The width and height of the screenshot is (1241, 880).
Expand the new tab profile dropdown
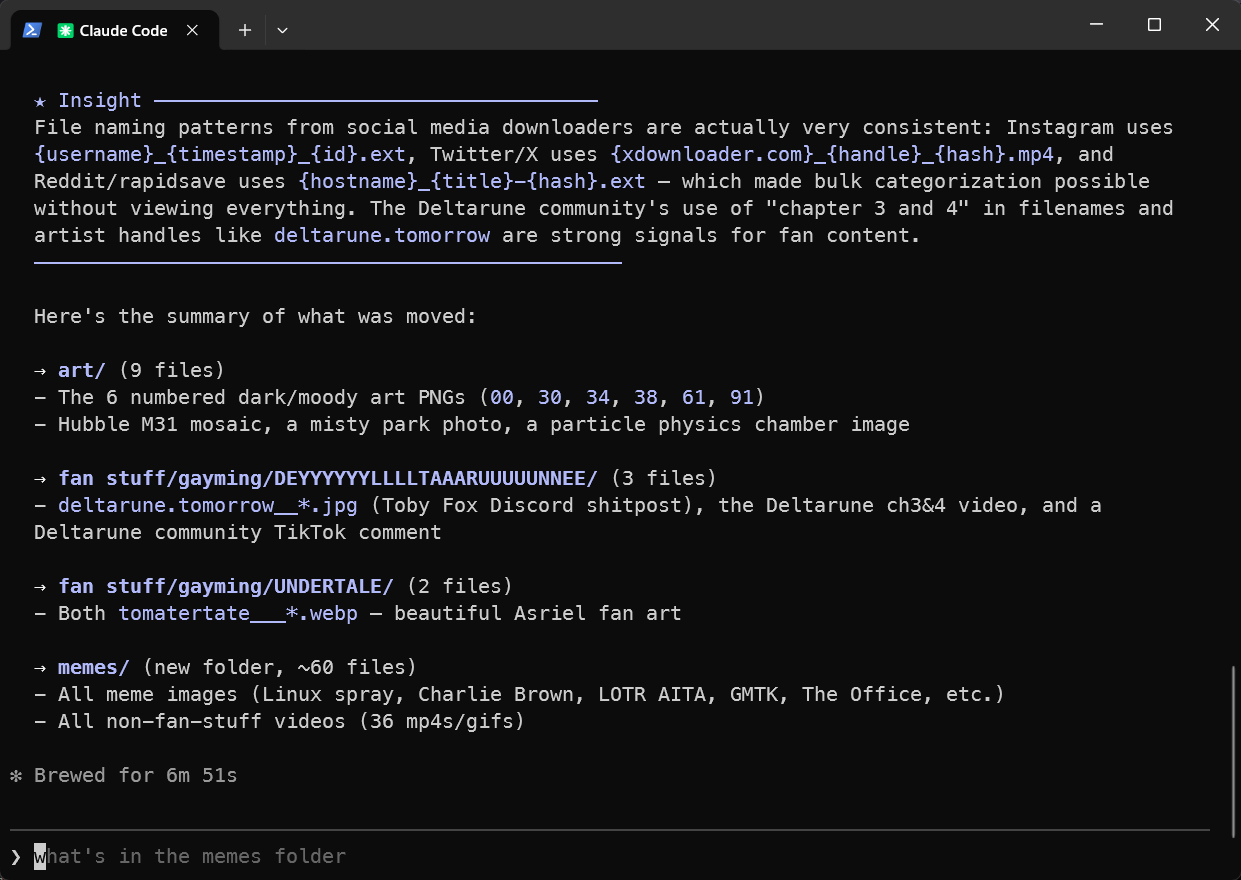pyautogui.click(x=282, y=30)
